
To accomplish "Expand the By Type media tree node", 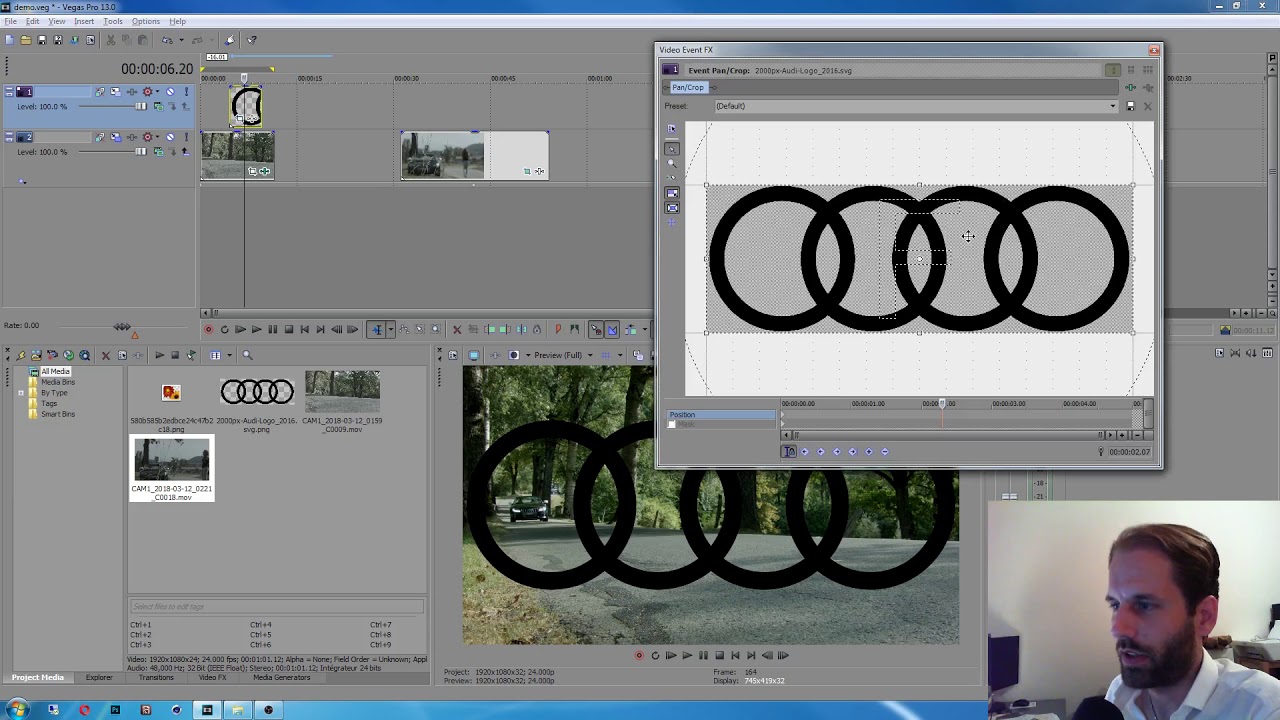I will tap(21, 393).
